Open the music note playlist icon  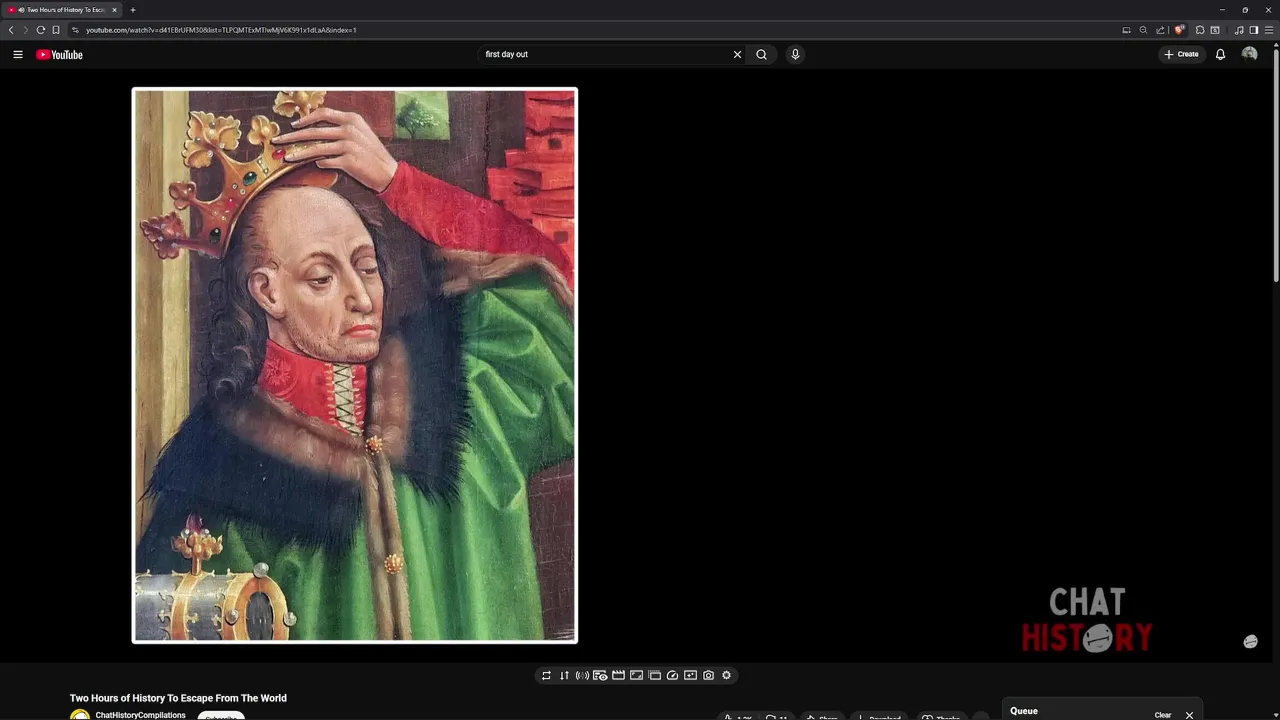pos(1239,30)
